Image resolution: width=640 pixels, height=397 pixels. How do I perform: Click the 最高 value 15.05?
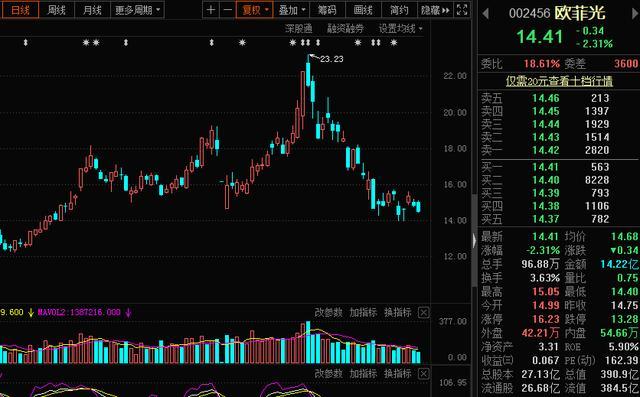(x=546, y=291)
